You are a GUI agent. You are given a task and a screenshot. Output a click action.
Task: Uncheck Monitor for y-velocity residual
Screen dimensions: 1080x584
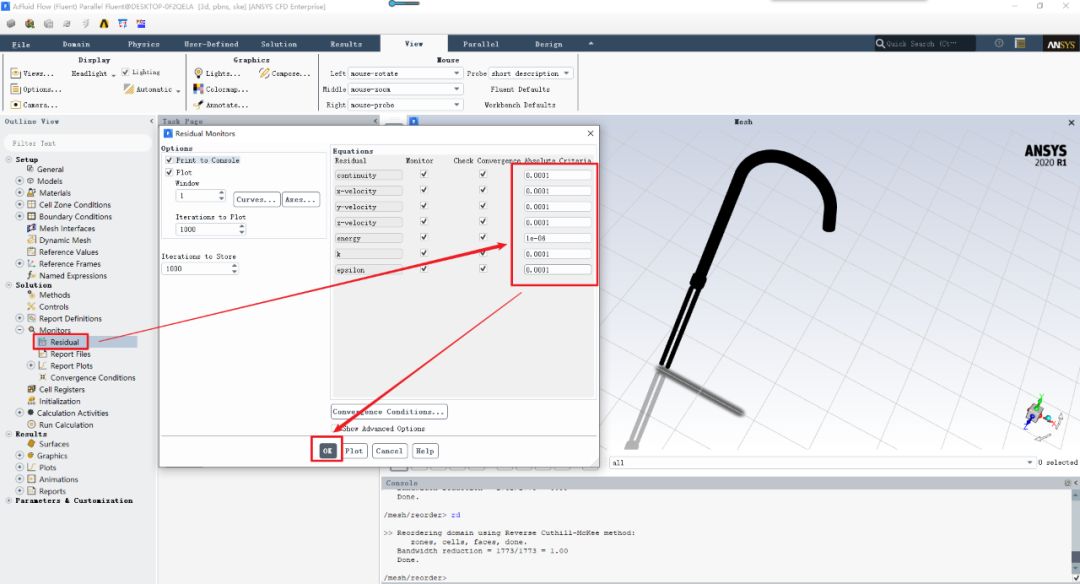[x=424, y=206]
